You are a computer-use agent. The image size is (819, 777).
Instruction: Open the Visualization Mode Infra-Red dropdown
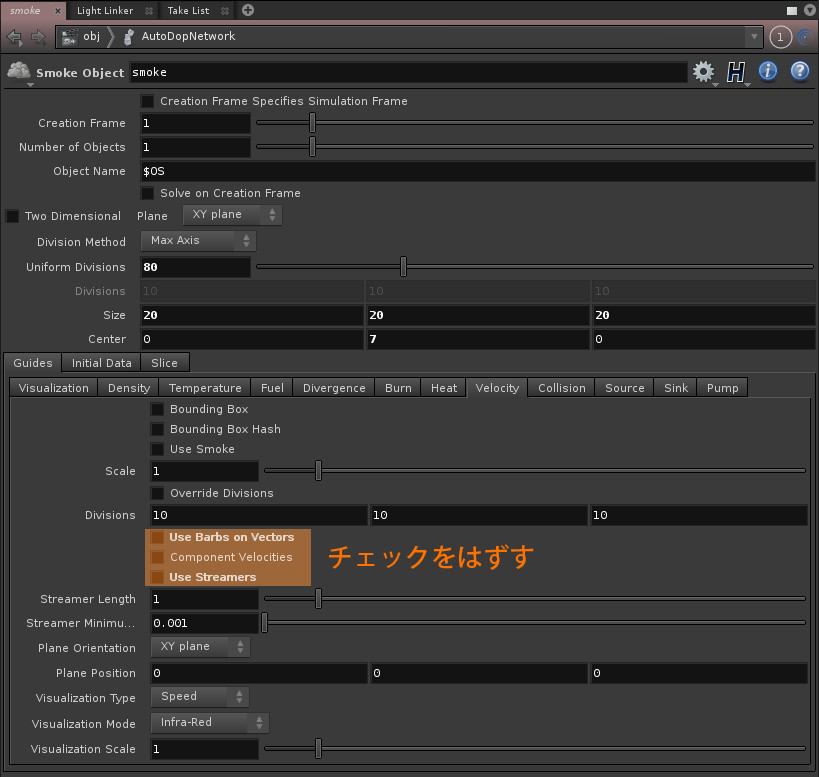tap(210, 723)
